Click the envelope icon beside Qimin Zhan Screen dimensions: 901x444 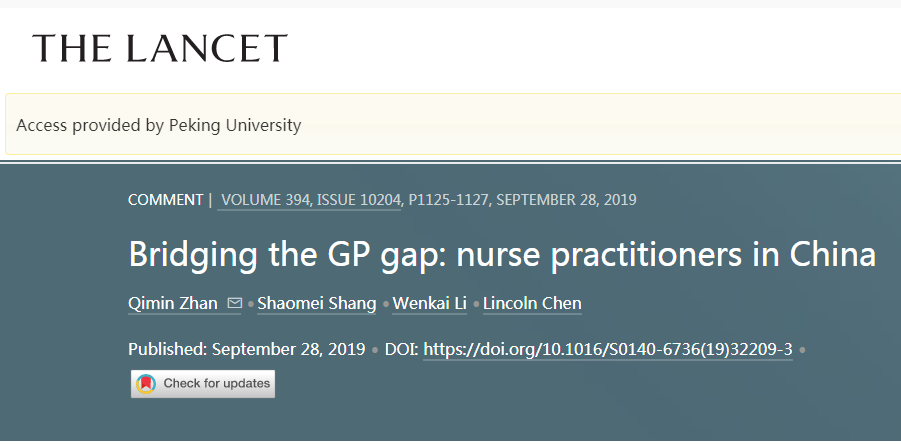pyautogui.click(x=235, y=304)
